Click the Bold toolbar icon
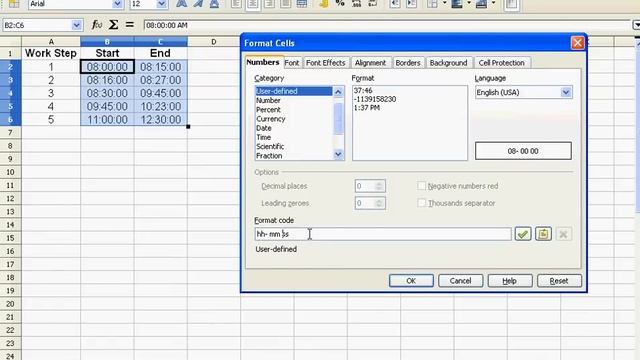This screenshot has width=640, height=360. coord(182,4)
